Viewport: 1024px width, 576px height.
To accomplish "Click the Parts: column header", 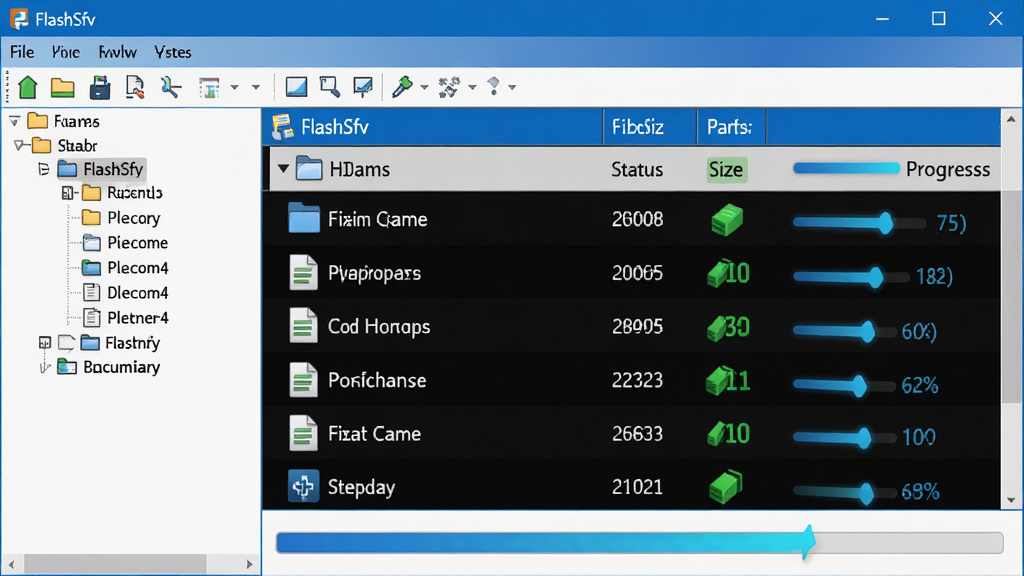I will [730, 127].
